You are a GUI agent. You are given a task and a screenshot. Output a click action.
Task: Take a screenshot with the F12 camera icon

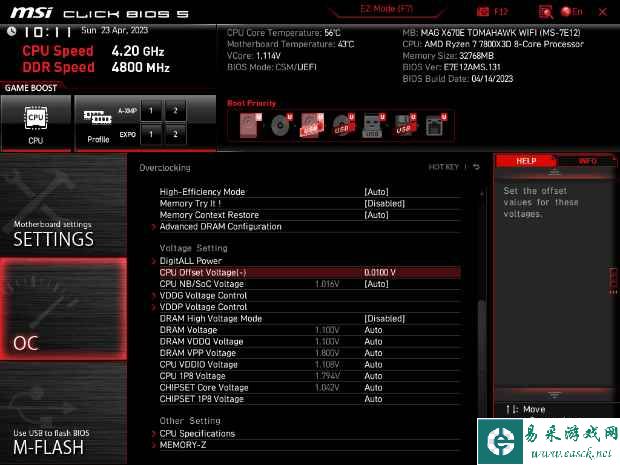[x=483, y=12]
